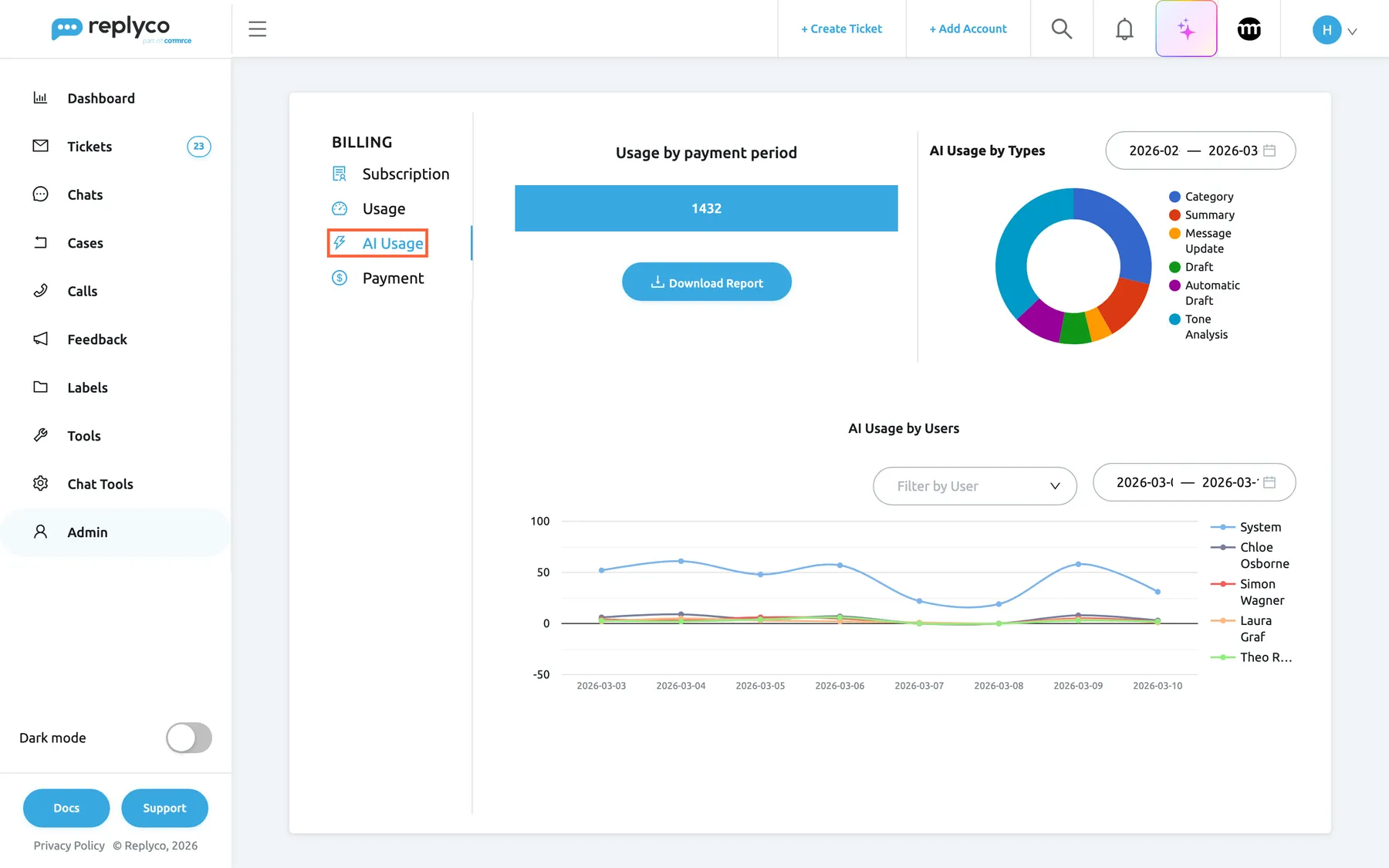The height and width of the screenshot is (868, 1389).
Task: Click the Docs button
Action: pyautogui.click(x=66, y=808)
